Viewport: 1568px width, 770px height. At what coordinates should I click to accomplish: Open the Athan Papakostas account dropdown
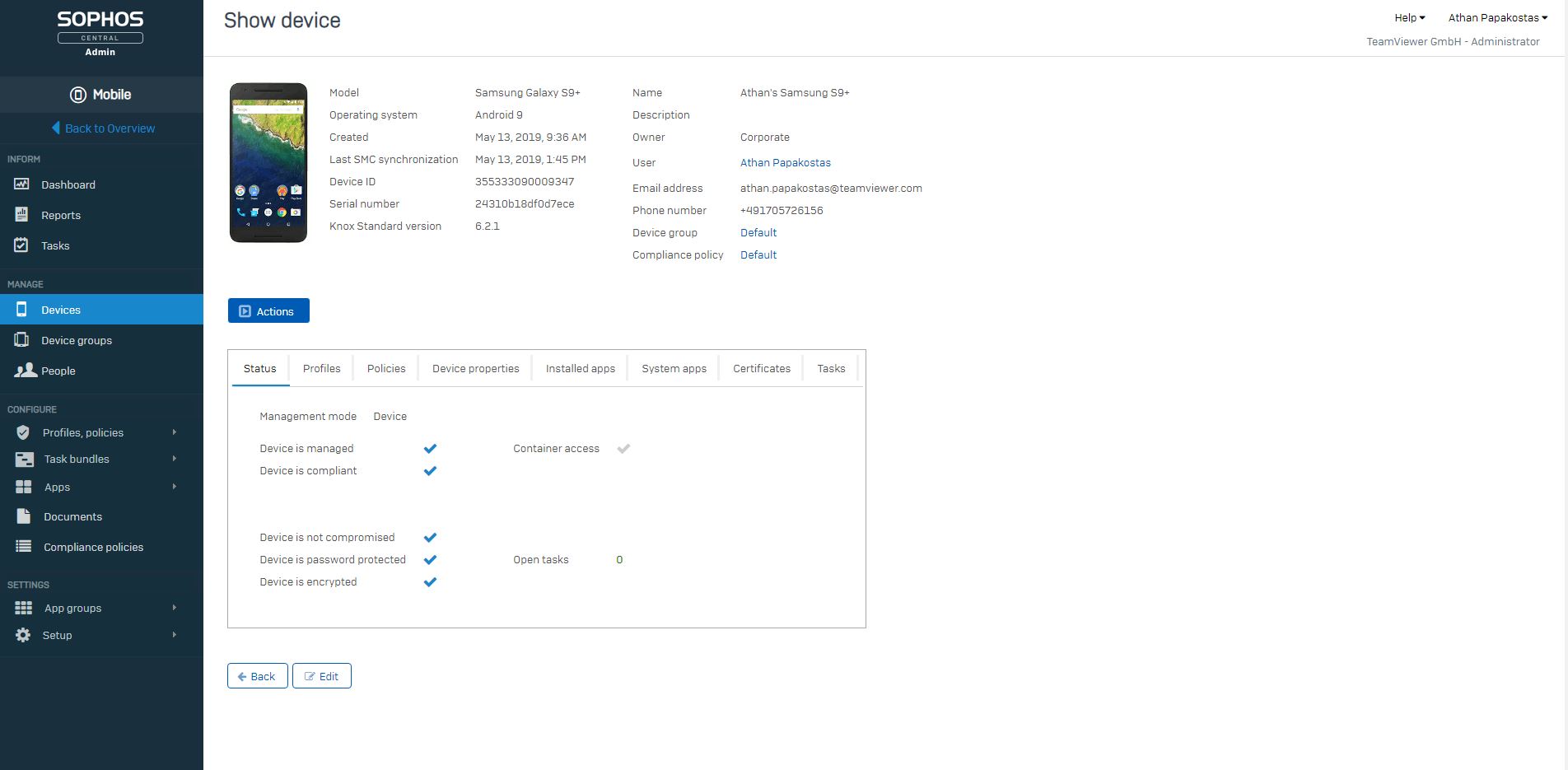coord(1498,17)
